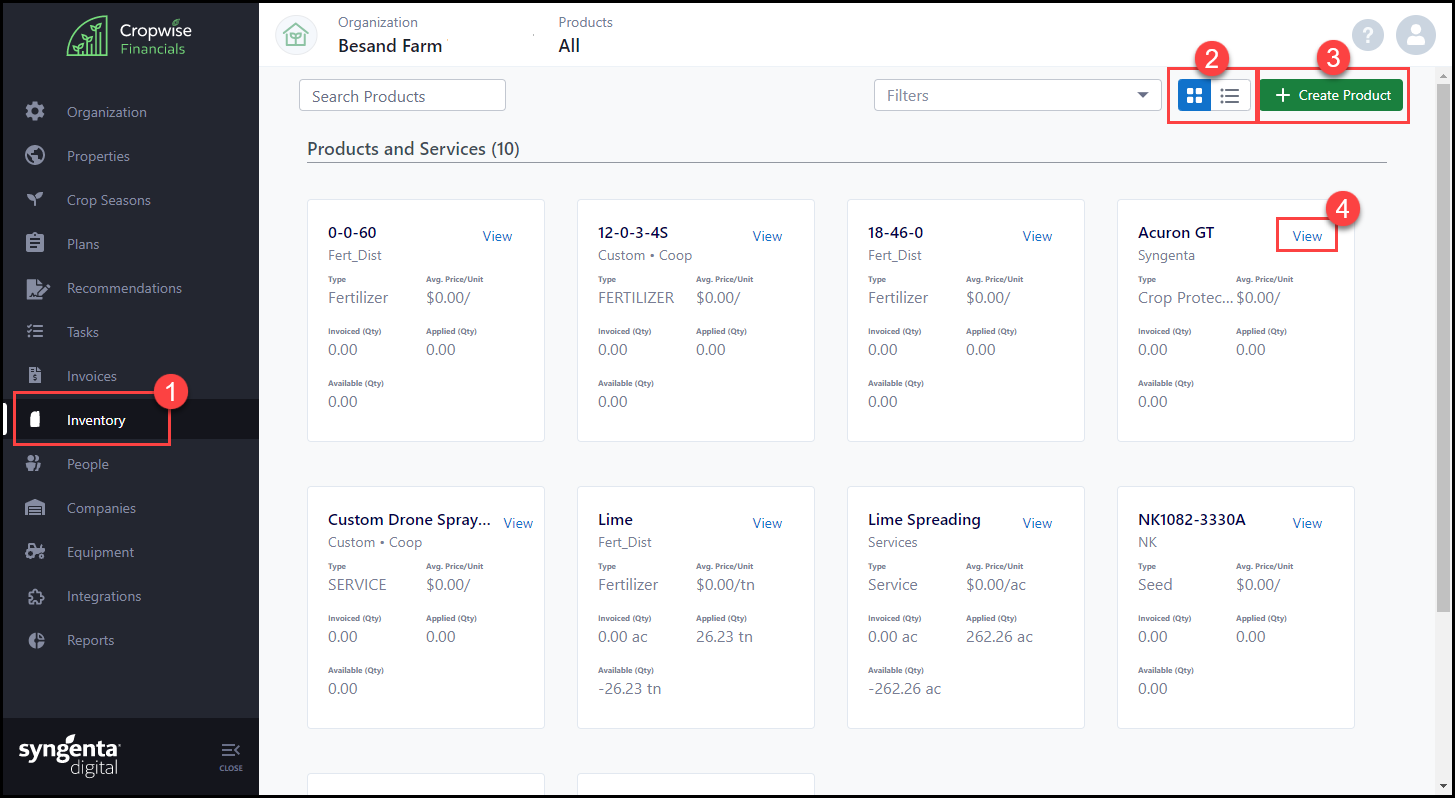Switch to list view layout
Viewport: 1455px width, 798px height.
[1230, 96]
